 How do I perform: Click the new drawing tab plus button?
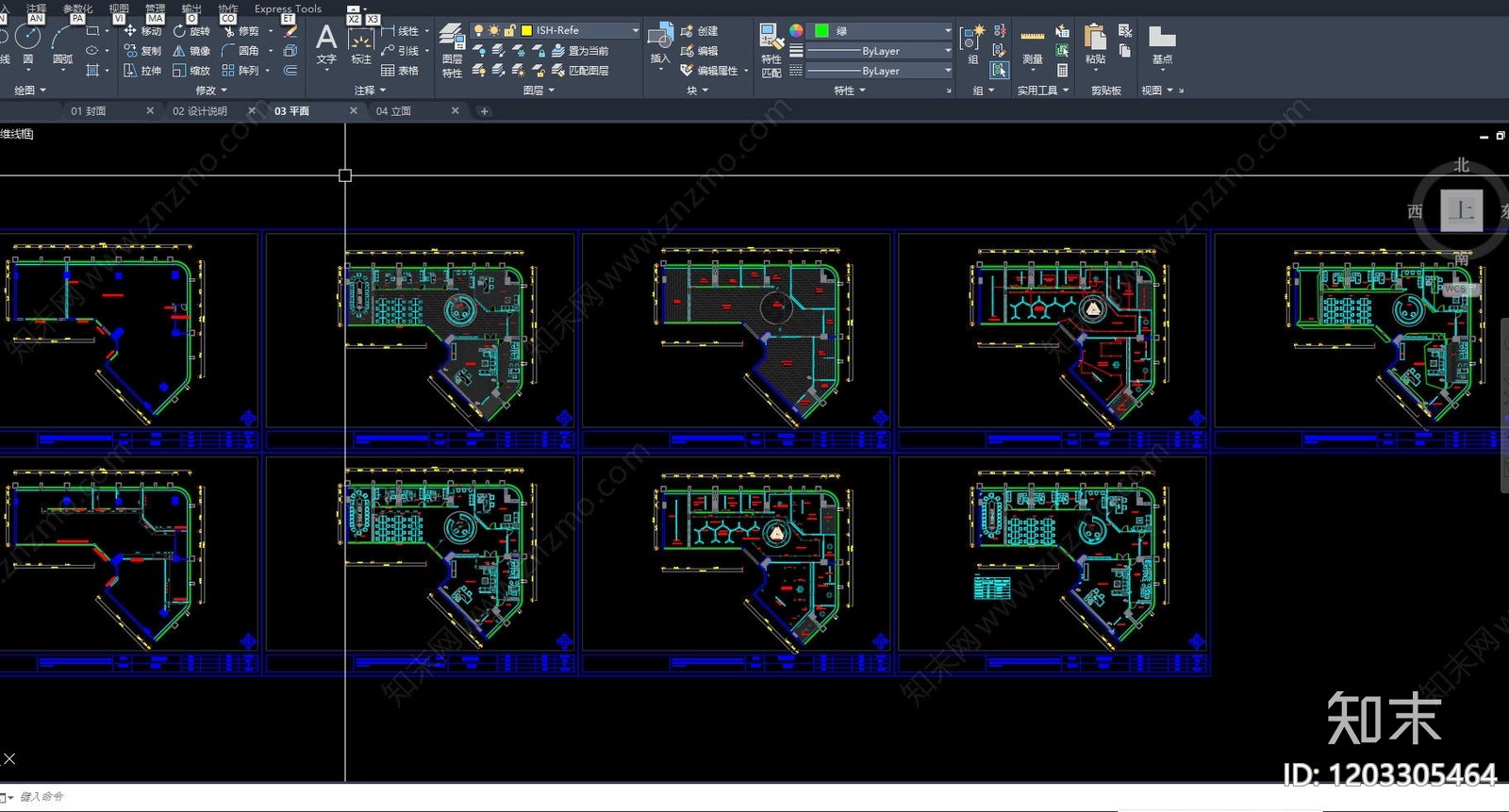click(485, 111)
